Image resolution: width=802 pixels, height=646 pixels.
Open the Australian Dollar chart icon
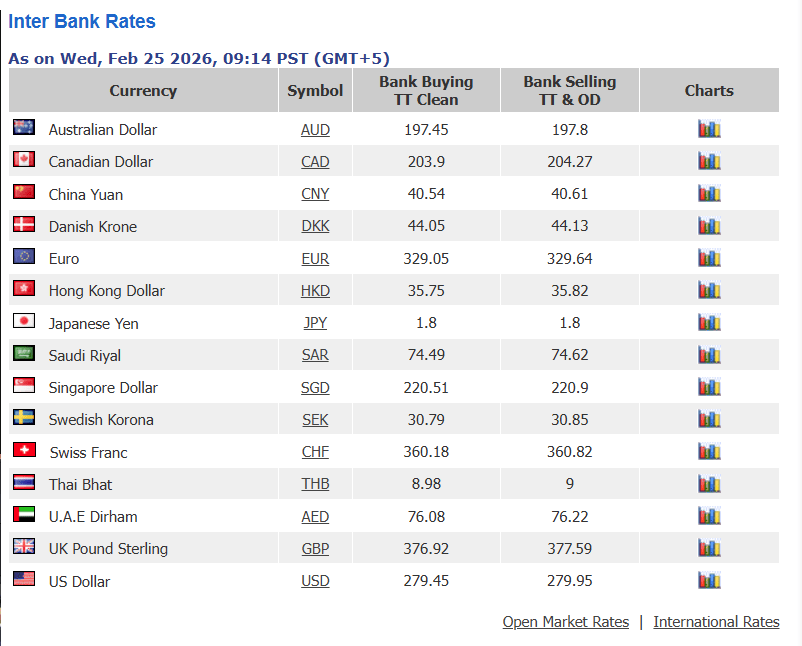709,129
